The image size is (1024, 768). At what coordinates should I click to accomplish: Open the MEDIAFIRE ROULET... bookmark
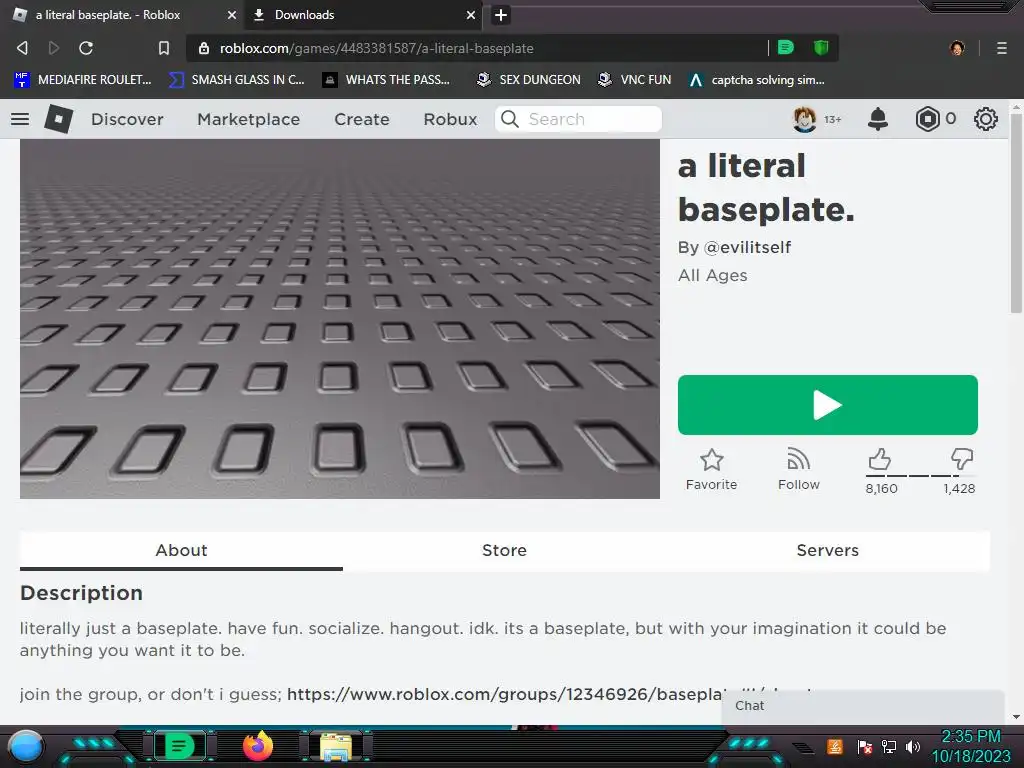click(82, 80)
